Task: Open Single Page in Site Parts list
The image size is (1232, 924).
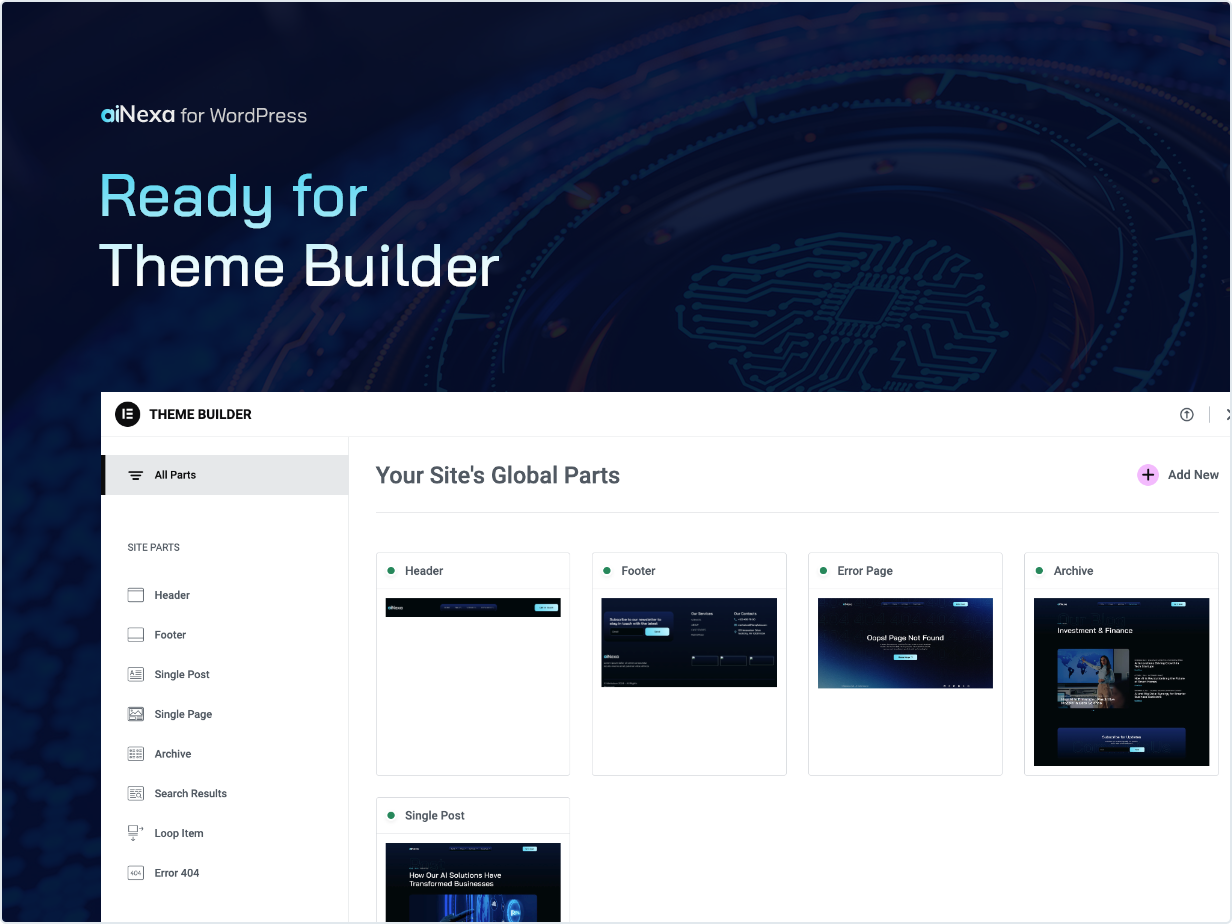Action: tap(183, 714)
